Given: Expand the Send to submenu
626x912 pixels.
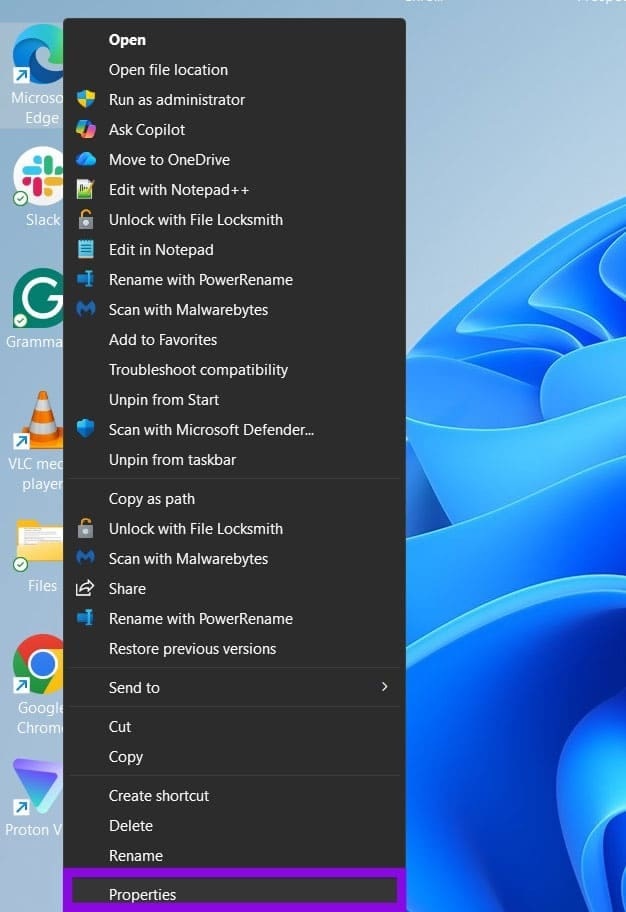Looking at the screenshot, I should (x=234, y=687).
